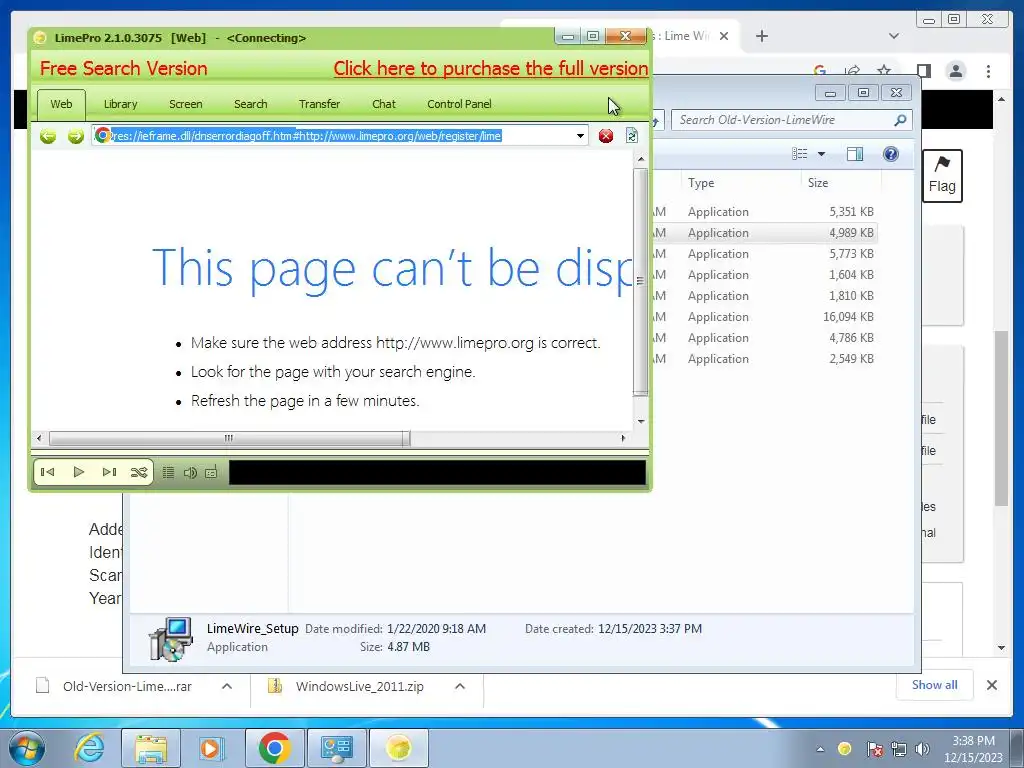Select the file row sized 16,094 KB
1024x768 pixels.
[x=764, y=316]
